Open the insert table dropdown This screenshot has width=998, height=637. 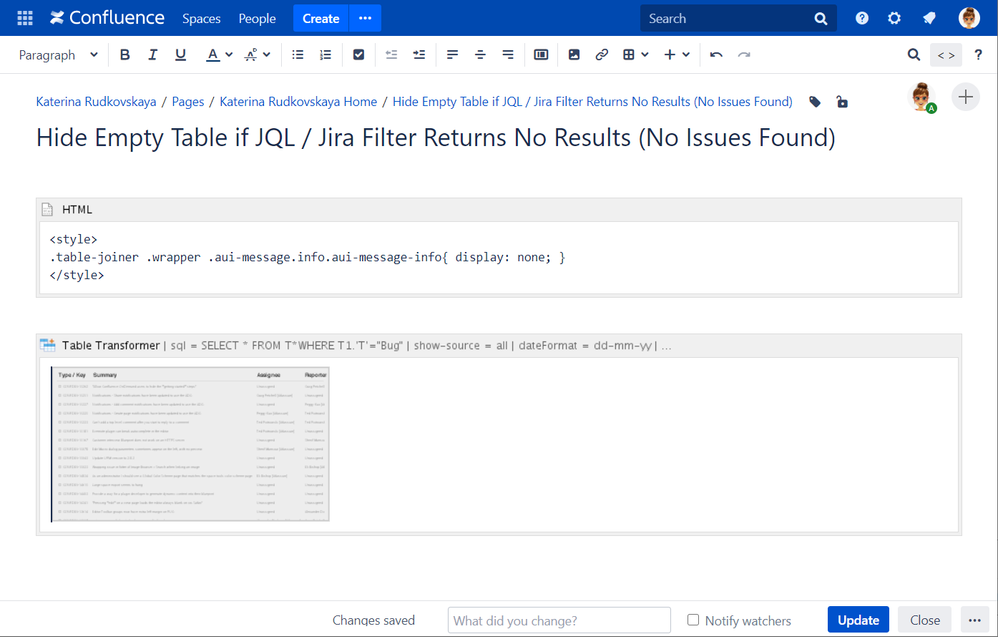tap(635, 55)
